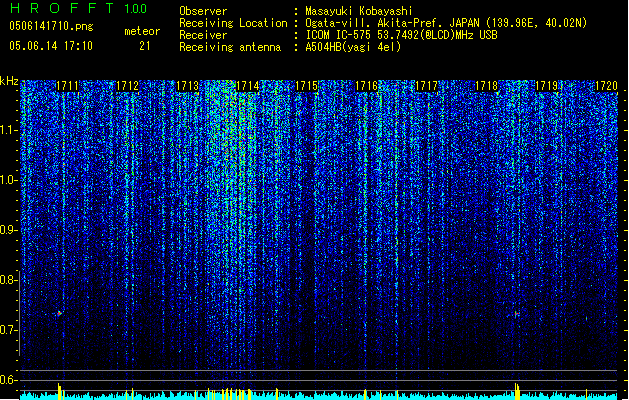Click the 1.1 frequency axis label
629x400 pixels.
pyautogui.click(x=9, y=130)
